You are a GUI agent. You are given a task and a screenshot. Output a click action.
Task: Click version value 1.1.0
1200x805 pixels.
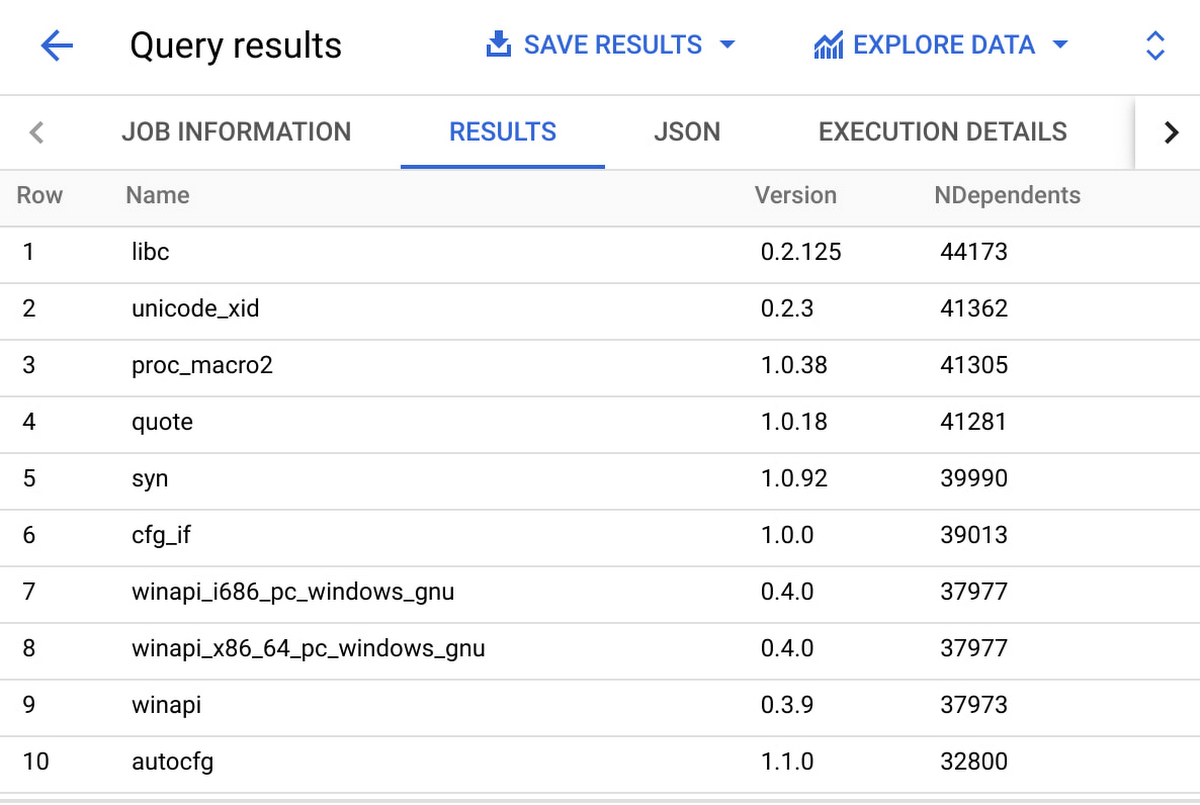(x=787, y=762)
